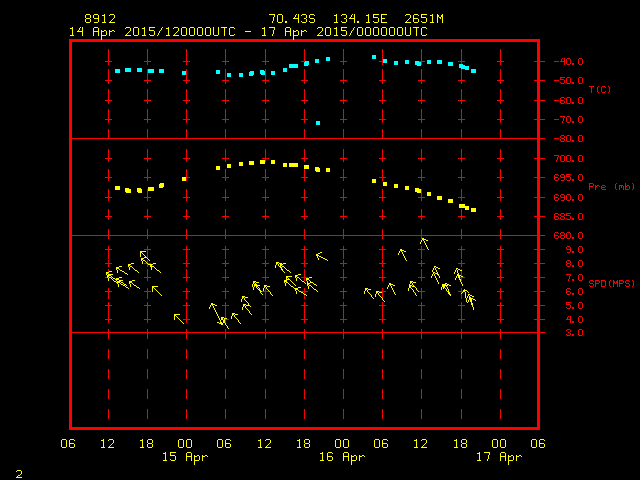This screenshot has width=640, height=480.
Task: Click the 685.0 pressure tick label
Action: [x=568, y=217]
